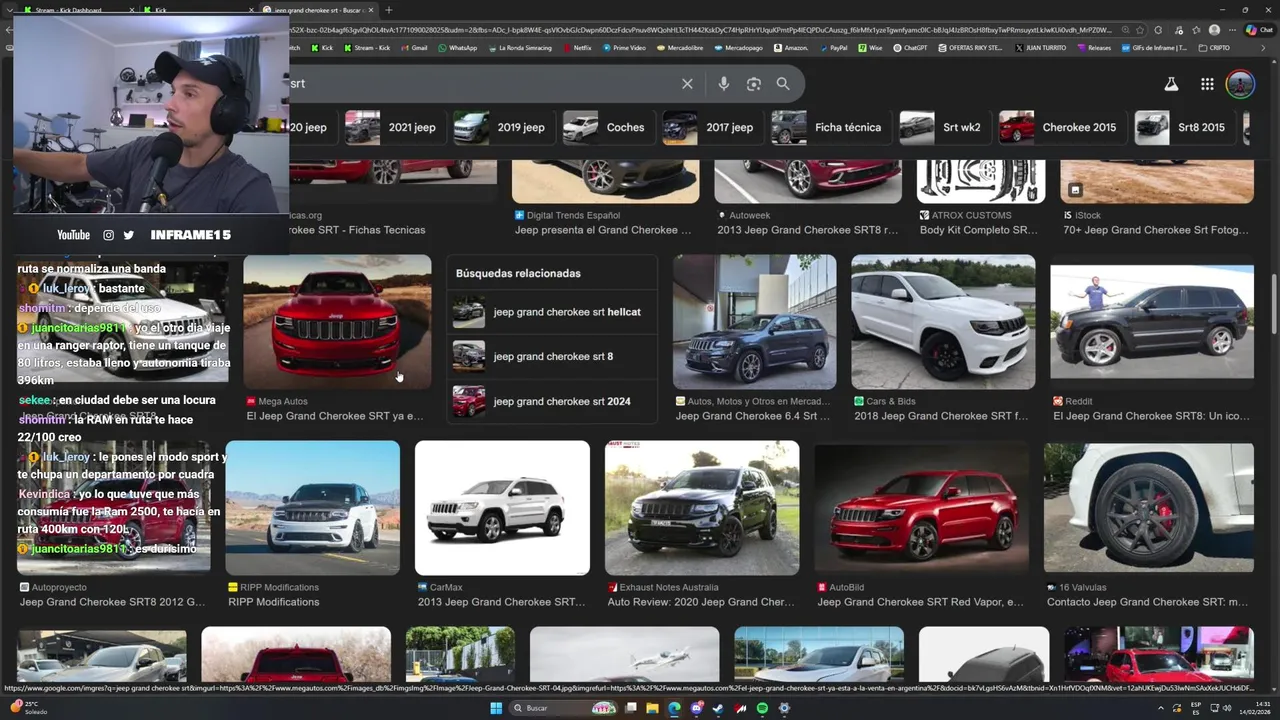Open the Amazon bookmark
Screen dimensions: 1280x720
(790, 47)
